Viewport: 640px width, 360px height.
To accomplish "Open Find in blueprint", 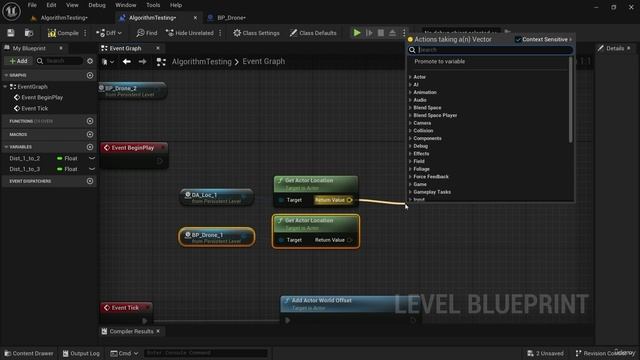I will [147, 33].
